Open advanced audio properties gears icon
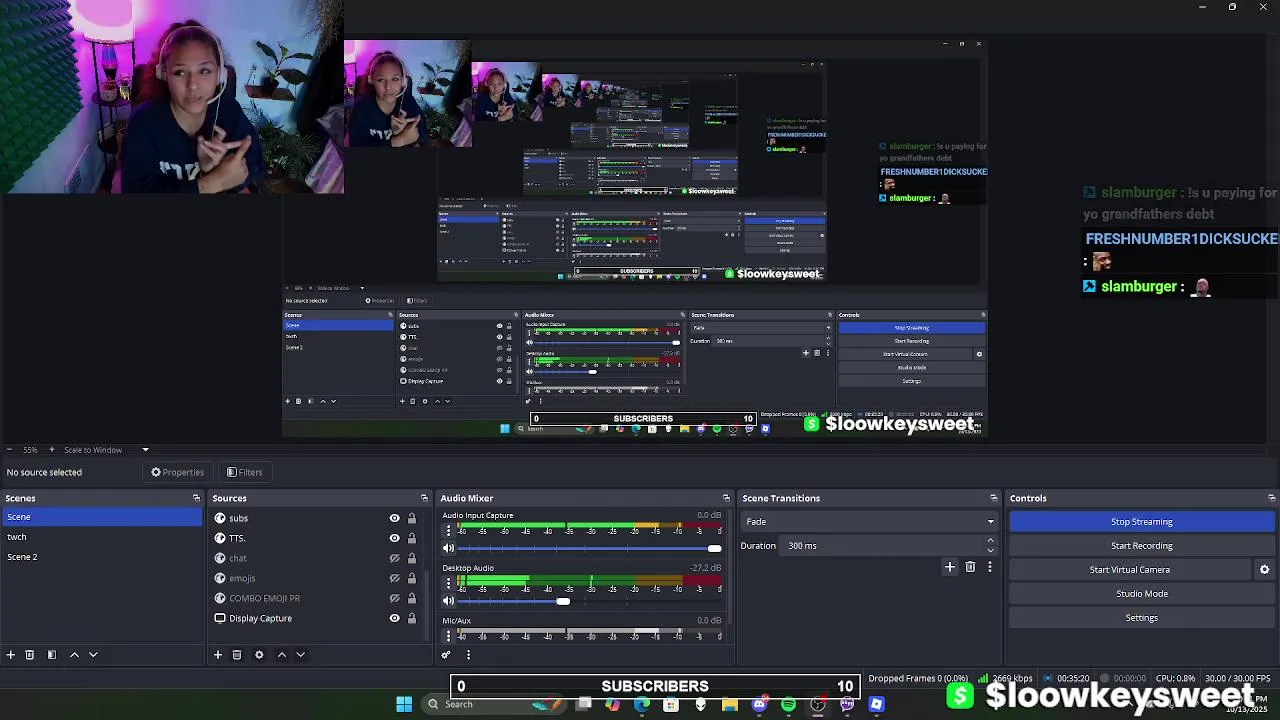The image size is (1280, 720). 446,655
